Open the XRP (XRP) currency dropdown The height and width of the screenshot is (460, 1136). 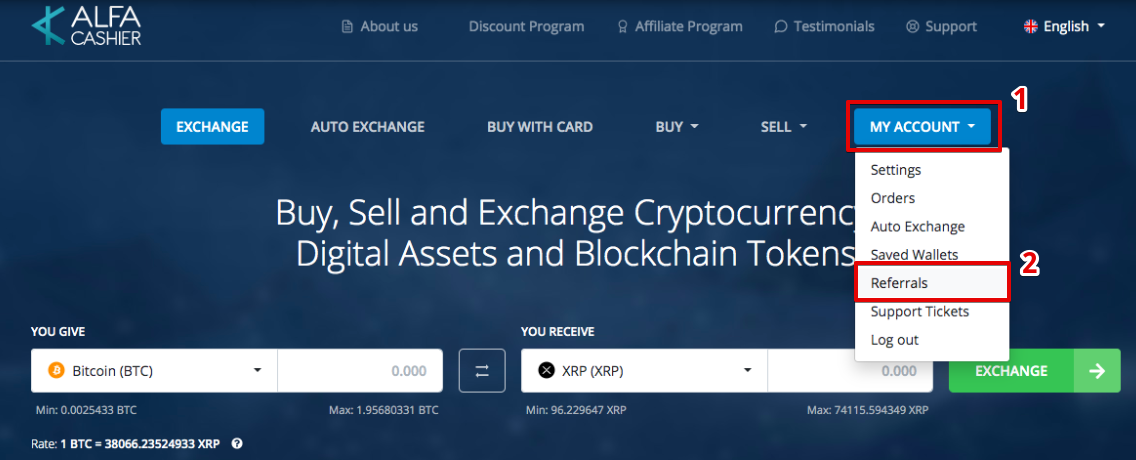644,371
